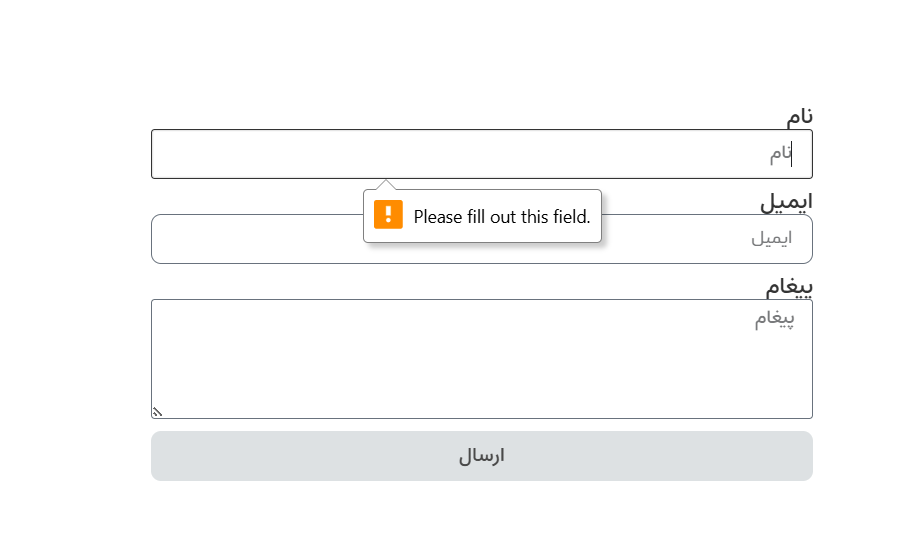Click the empty middle of پیغام textarea
The image size is (922, 534).
(x=482, y=365)
